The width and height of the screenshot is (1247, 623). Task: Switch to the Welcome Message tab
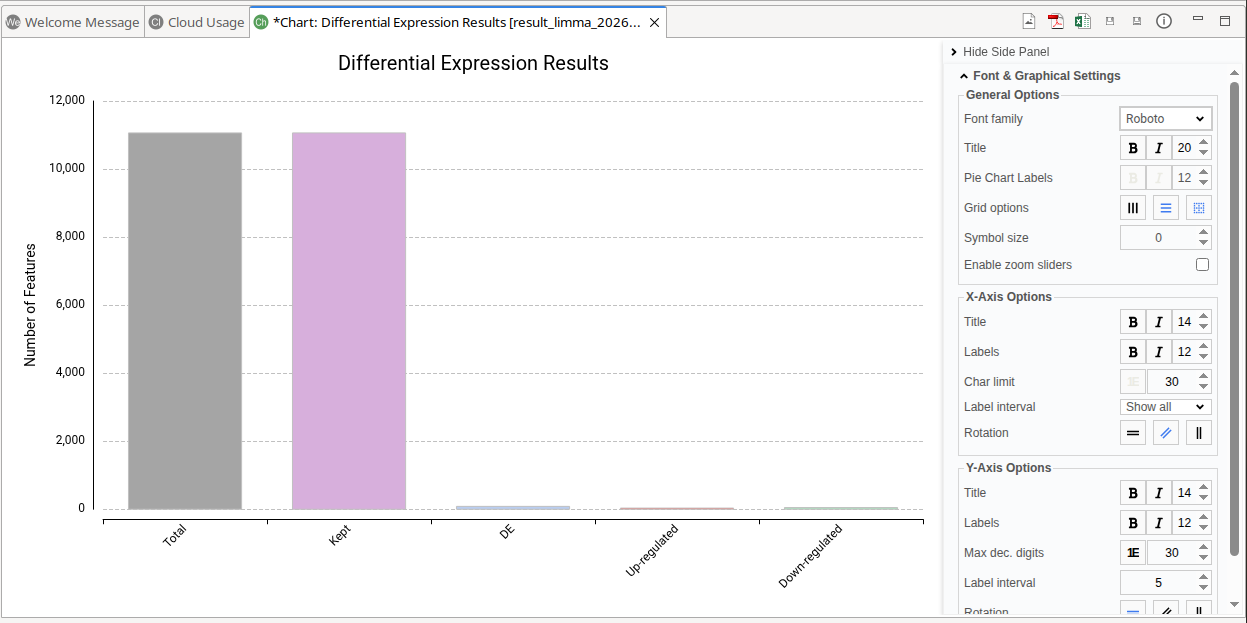tap(73, 22)
